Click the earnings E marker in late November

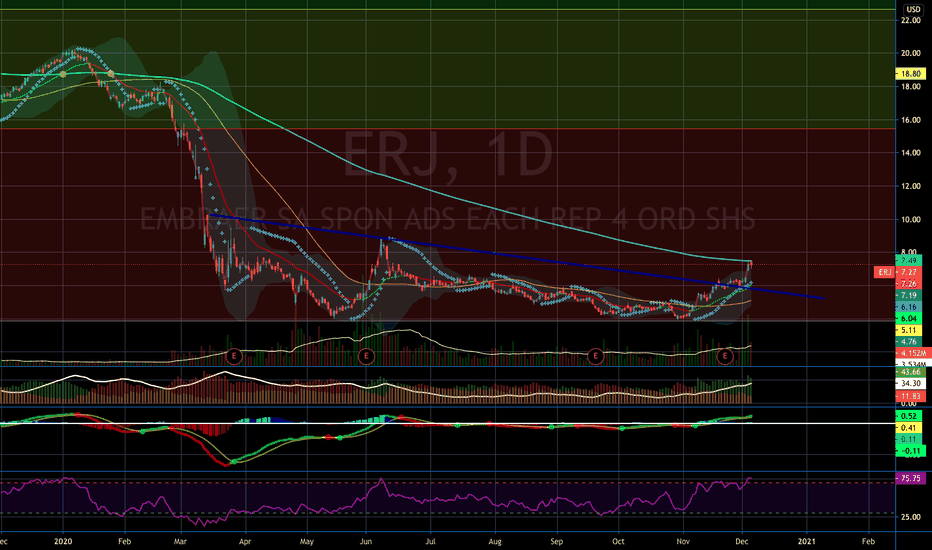pyautogui.click(x=725, y=356)
